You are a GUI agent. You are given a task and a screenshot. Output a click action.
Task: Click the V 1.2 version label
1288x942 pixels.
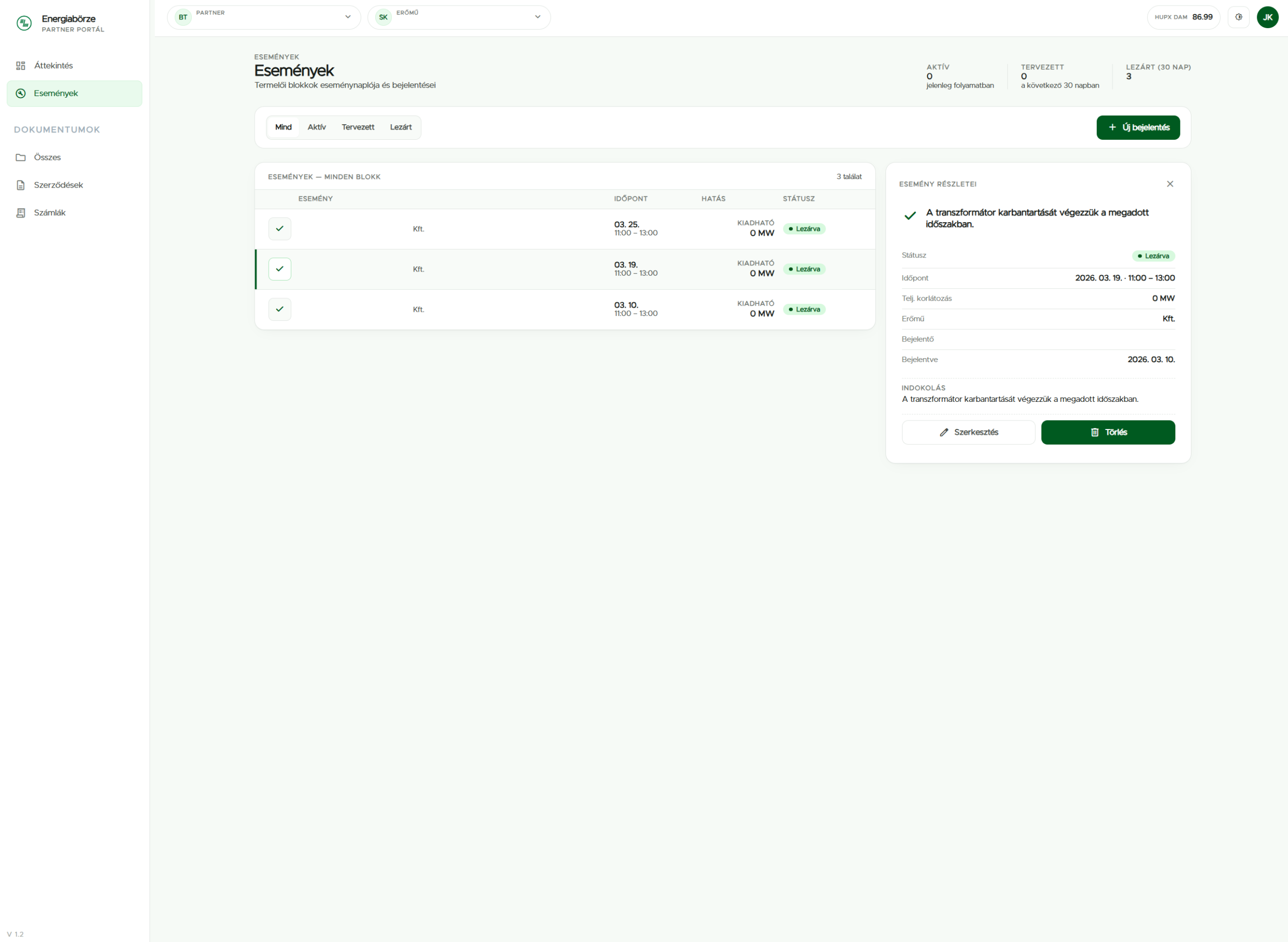[x=16, y=934]
